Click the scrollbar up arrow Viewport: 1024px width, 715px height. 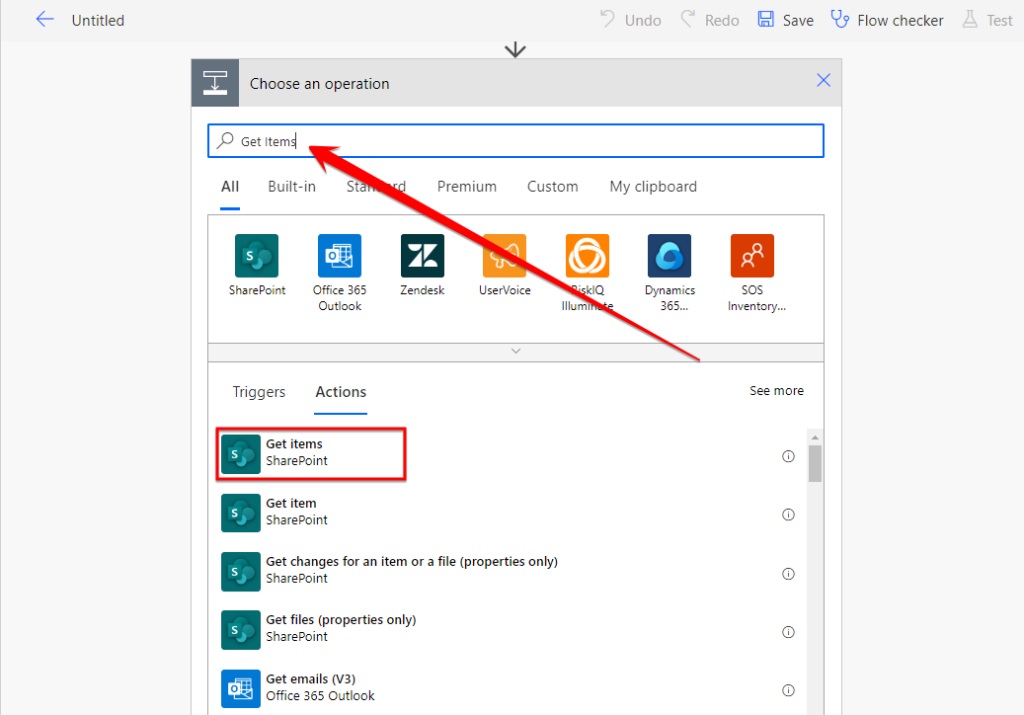(814, 437)
